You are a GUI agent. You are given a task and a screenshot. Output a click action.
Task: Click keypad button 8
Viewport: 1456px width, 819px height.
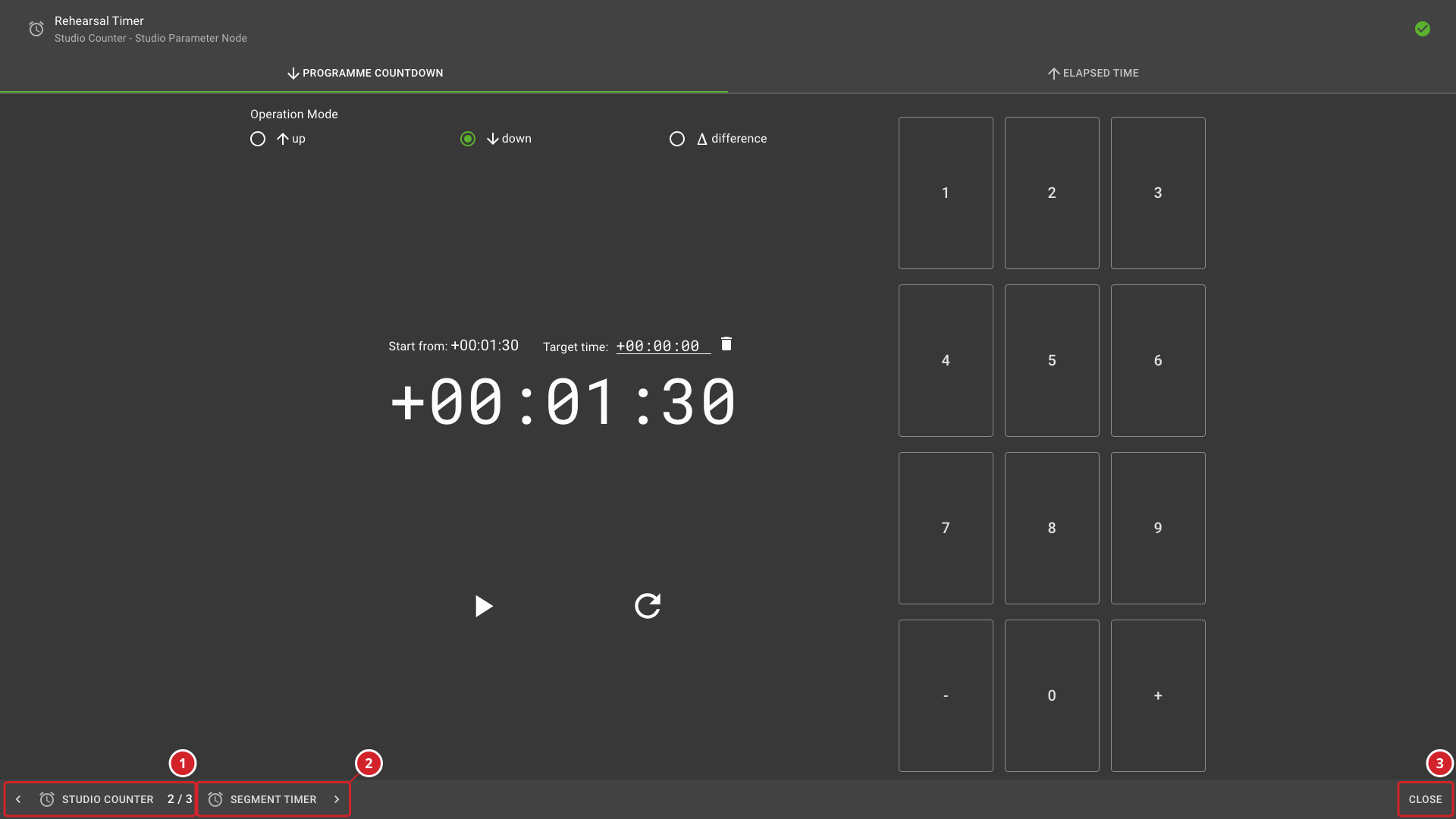point(1052,528)
